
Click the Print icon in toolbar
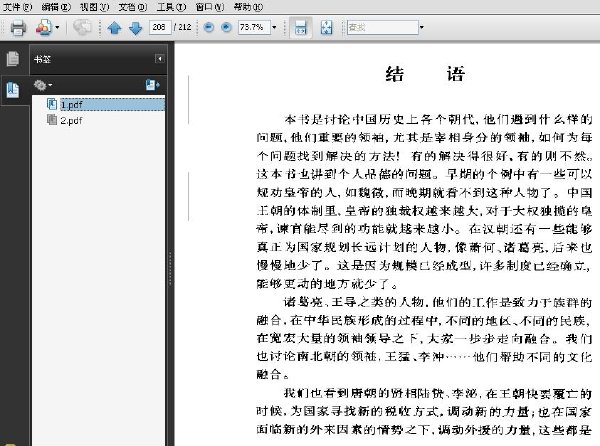click(x=18, y=28)
